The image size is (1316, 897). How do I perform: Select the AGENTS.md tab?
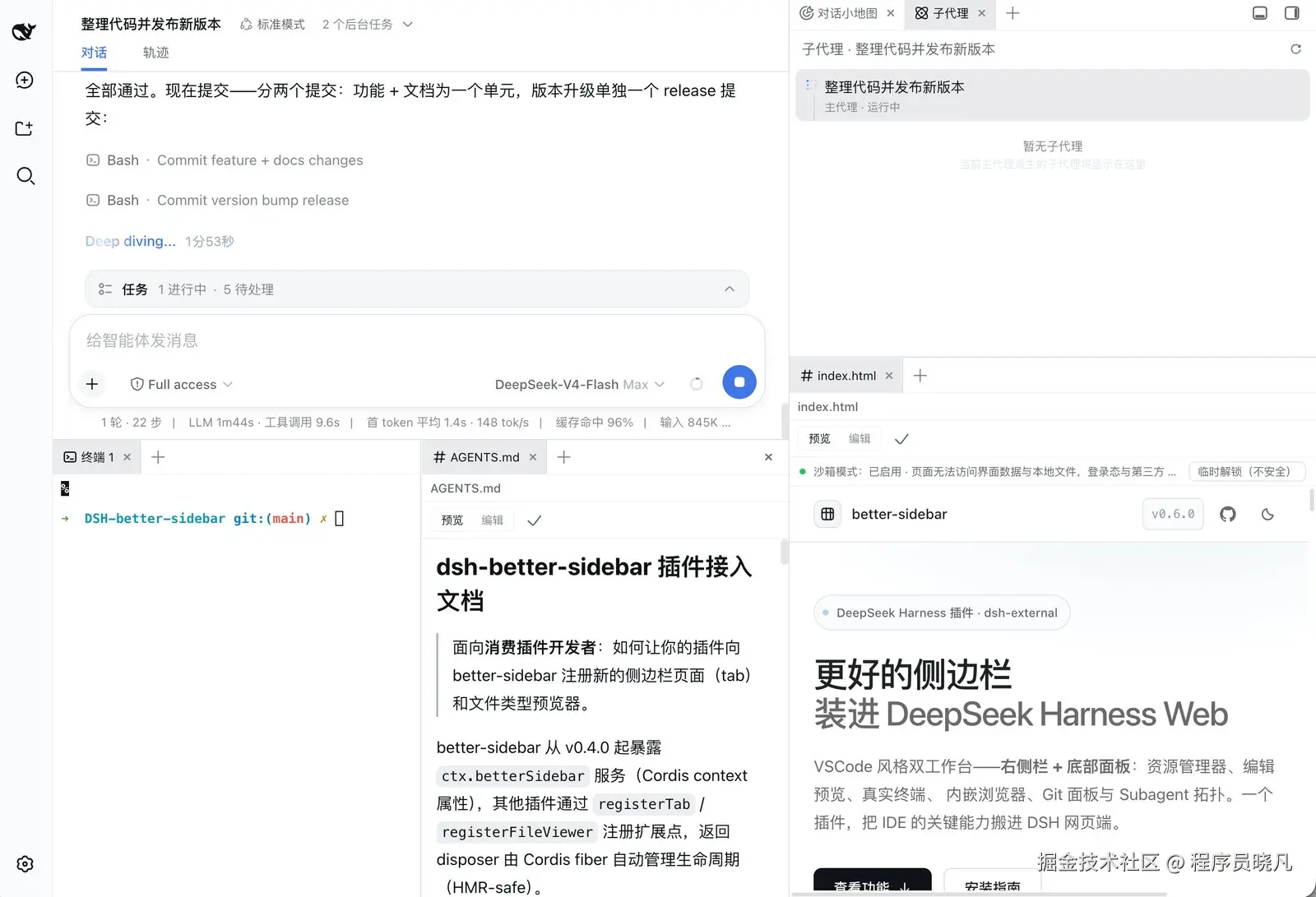coord(484,457)
